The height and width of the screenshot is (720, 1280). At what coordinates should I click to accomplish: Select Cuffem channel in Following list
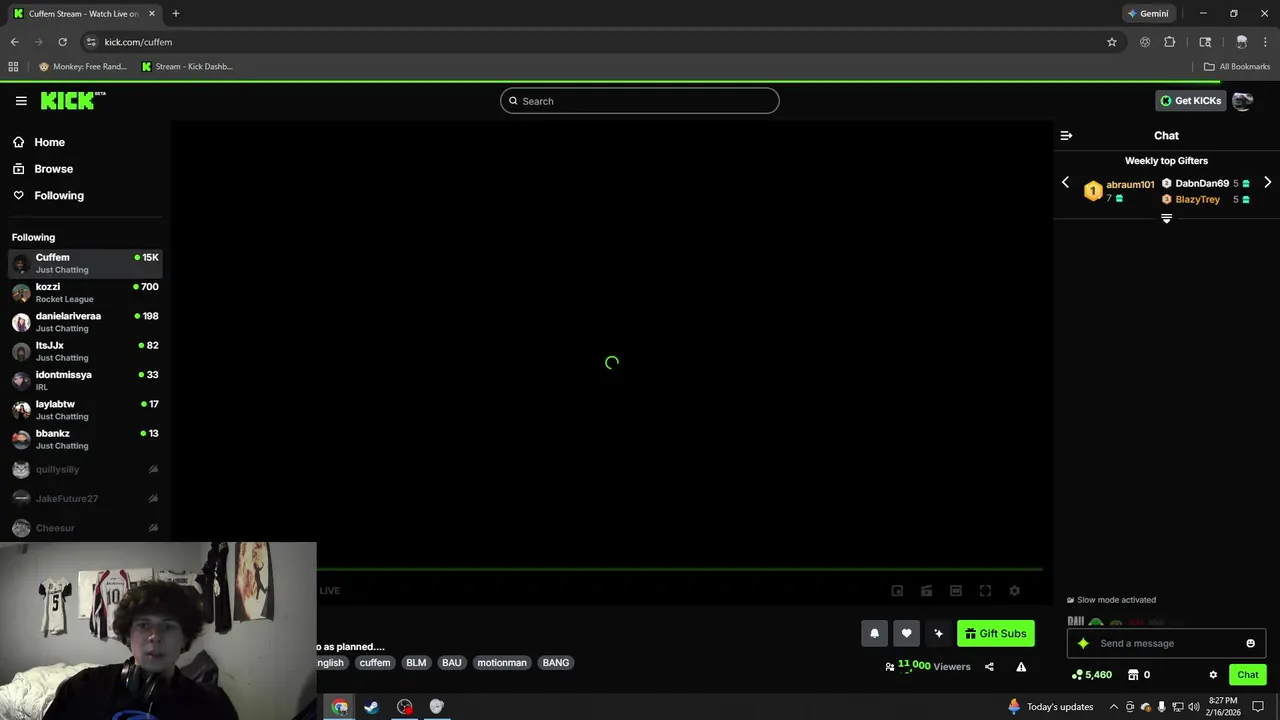point(85,263)
